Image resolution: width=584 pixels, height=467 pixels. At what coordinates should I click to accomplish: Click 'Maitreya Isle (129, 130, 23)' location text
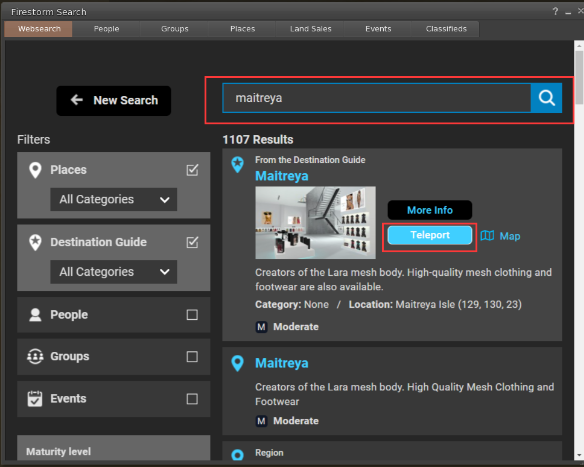[458, 305]
